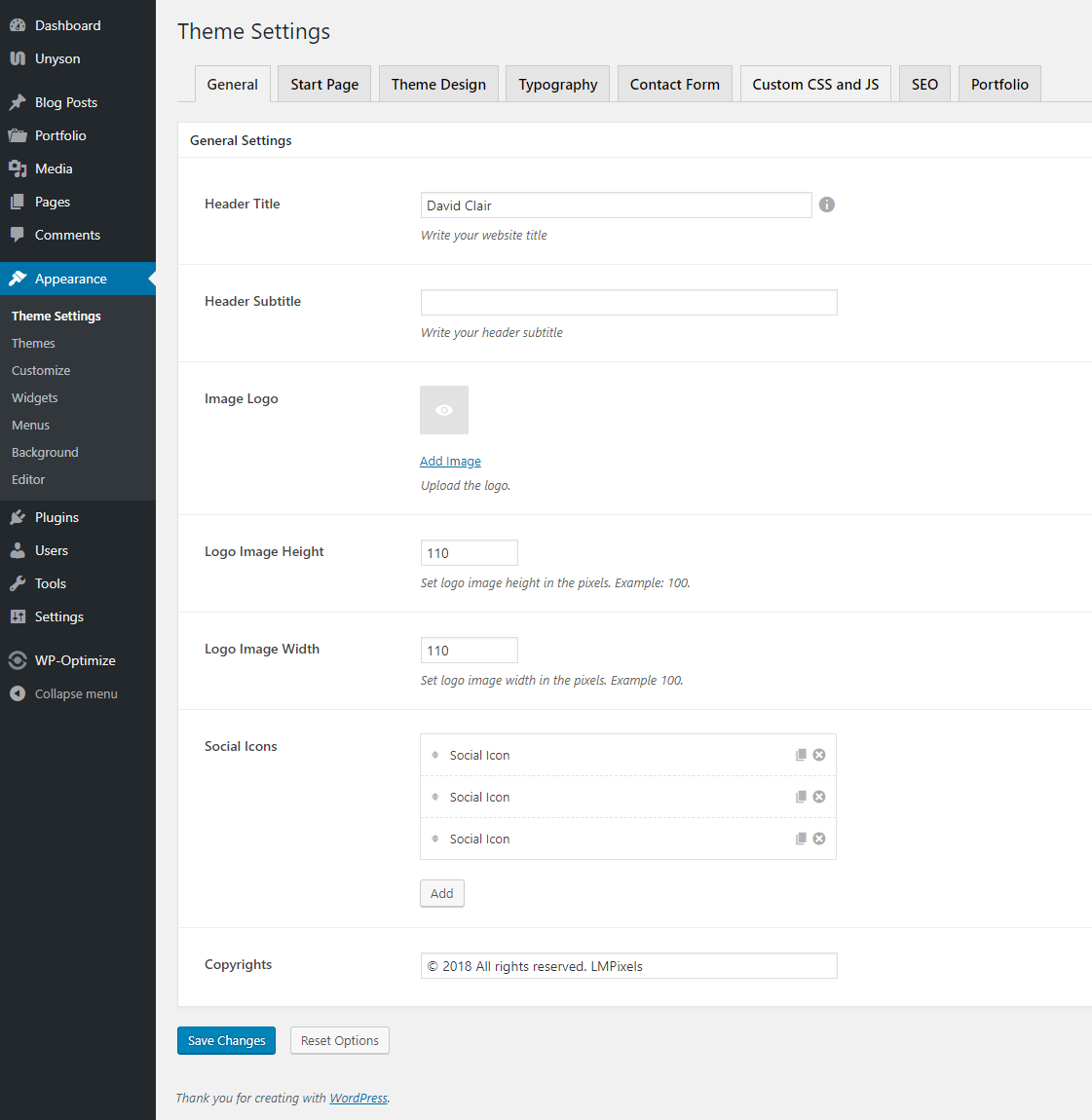Open Settings via the sidebar icon
The image size is (1092, 1120).
click(x=18, y=616)
